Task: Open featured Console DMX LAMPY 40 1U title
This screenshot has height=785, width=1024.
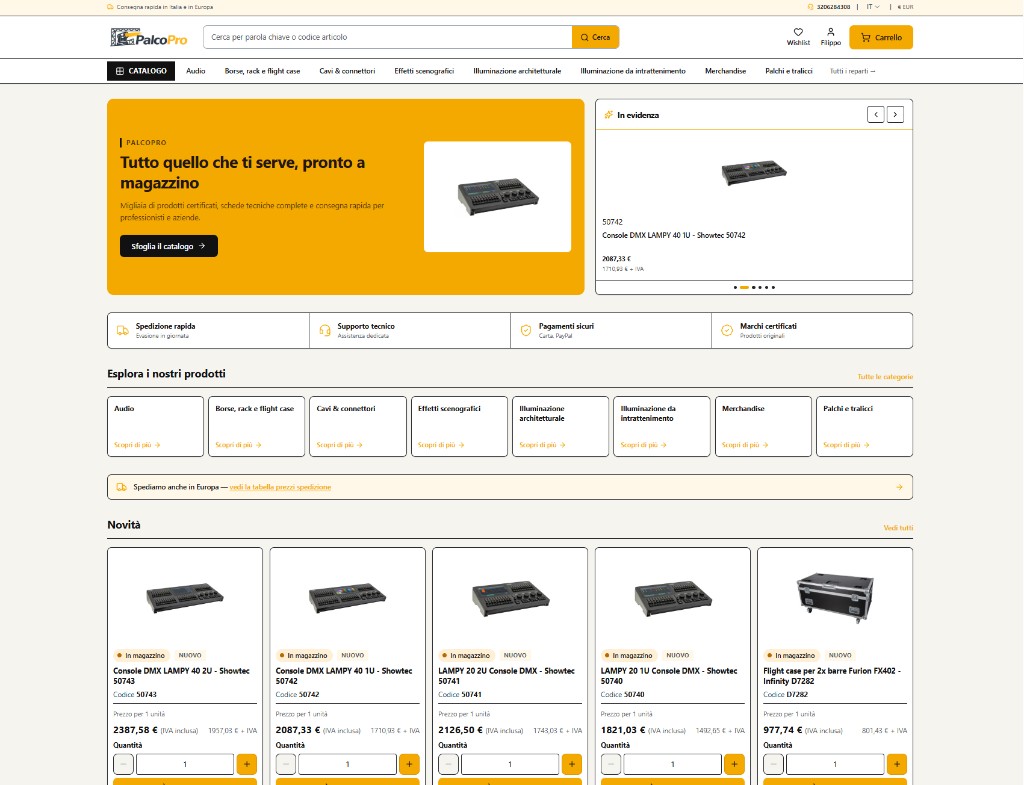Action: tap(674, 235)
